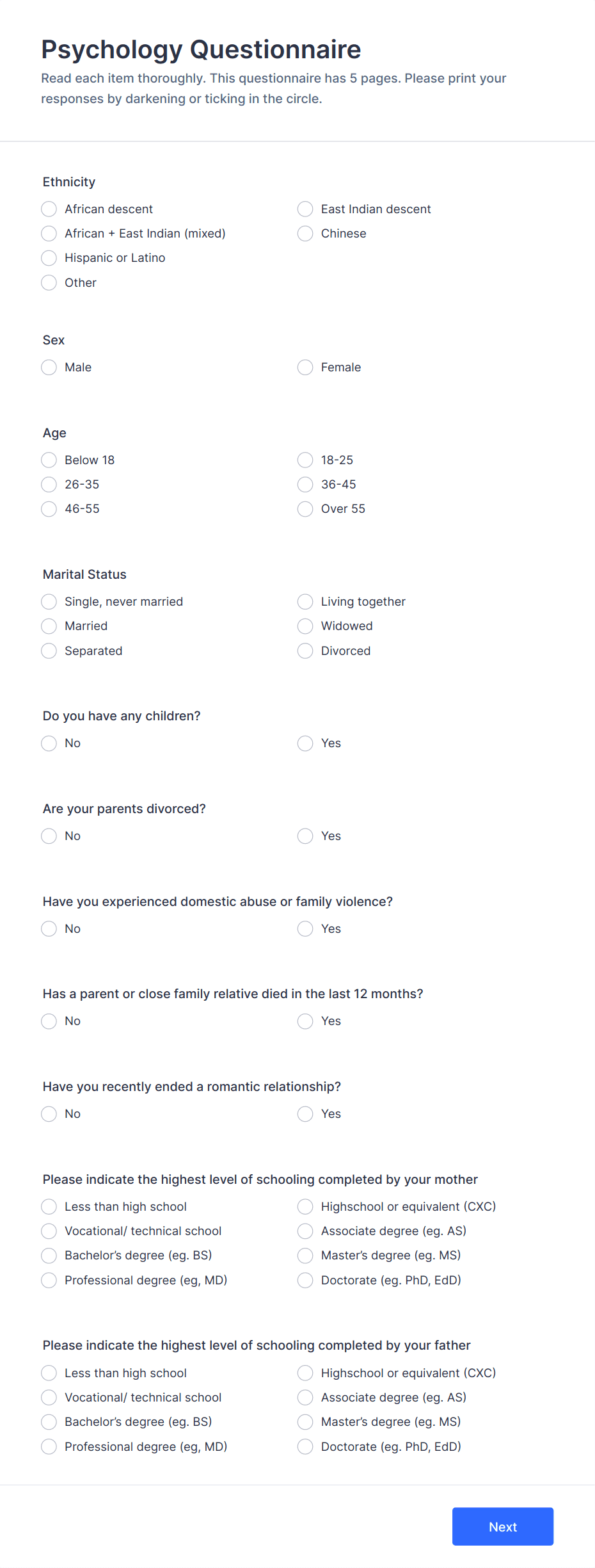Answer No to parents divorced question
Screen dimensions: 595x1568
[49, 836]
